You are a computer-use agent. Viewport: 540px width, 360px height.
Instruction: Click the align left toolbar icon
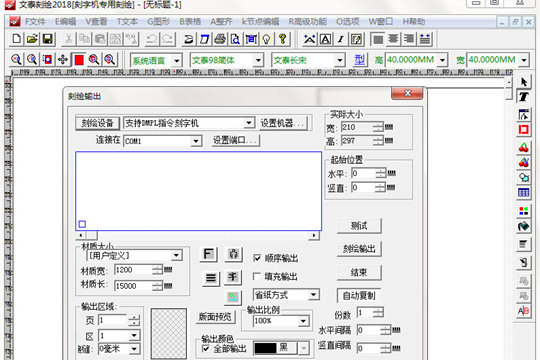pos(378,39)
